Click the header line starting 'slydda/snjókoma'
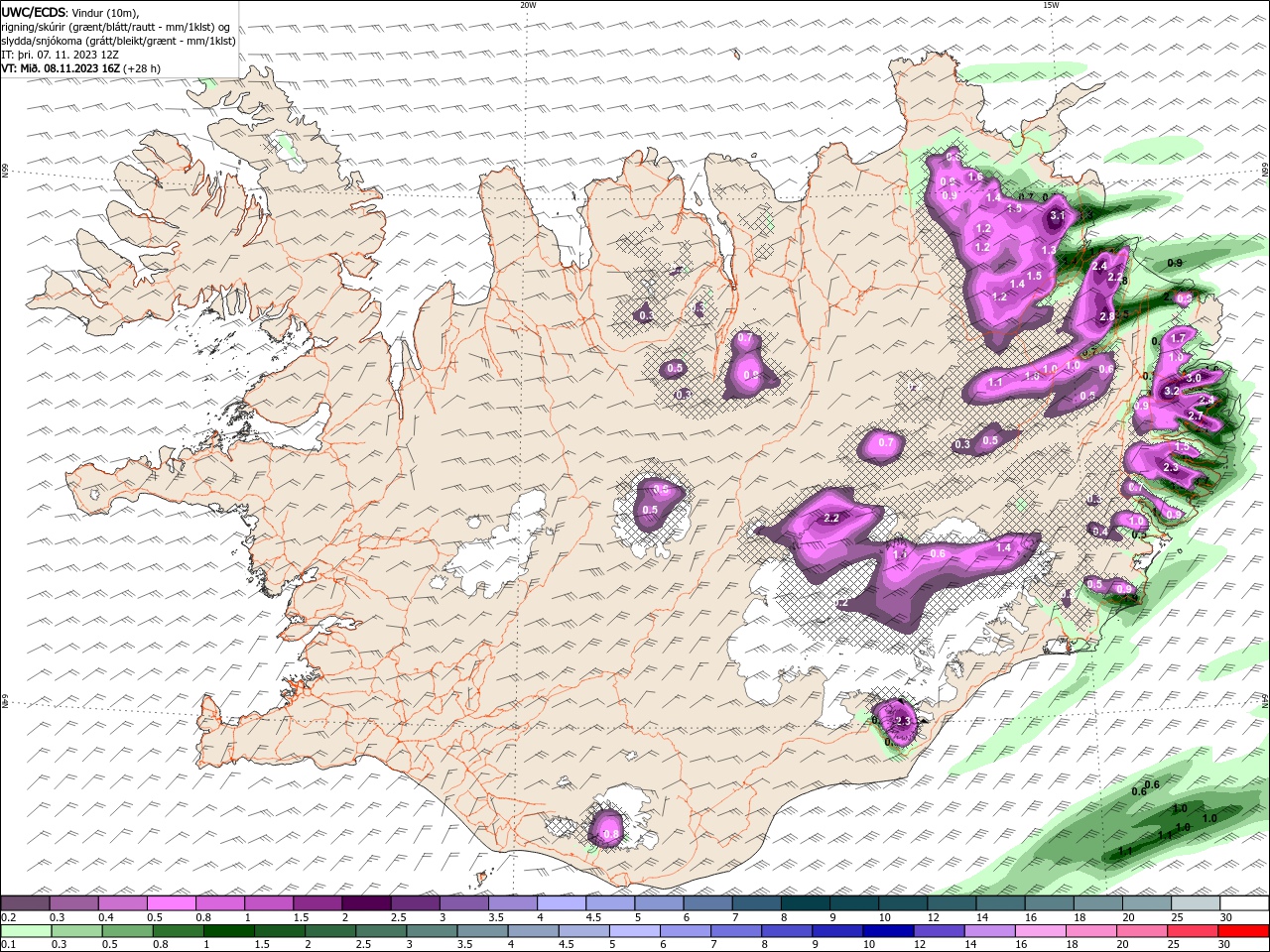1270x952 pixels. [x=119, y=41]
